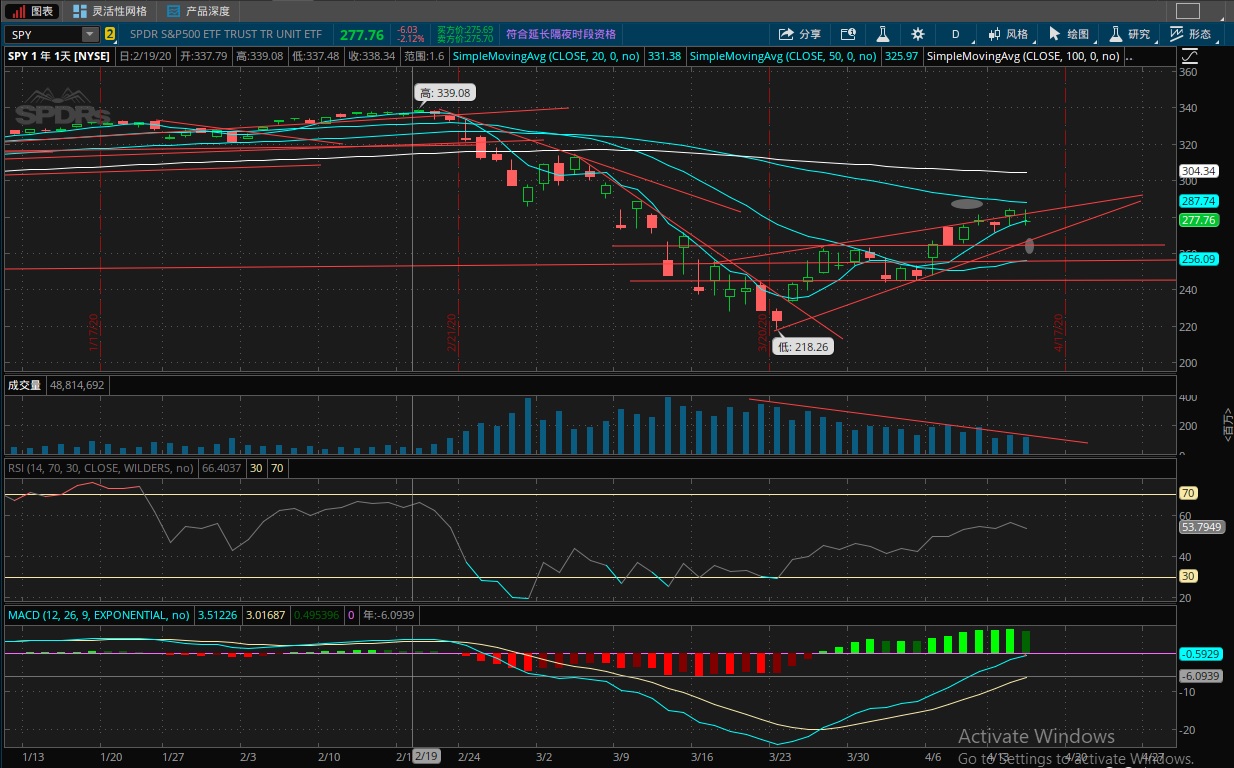1234x768 pixels.
Task: Open the 风格 style menu
Action: click(x=1006, y=34)
